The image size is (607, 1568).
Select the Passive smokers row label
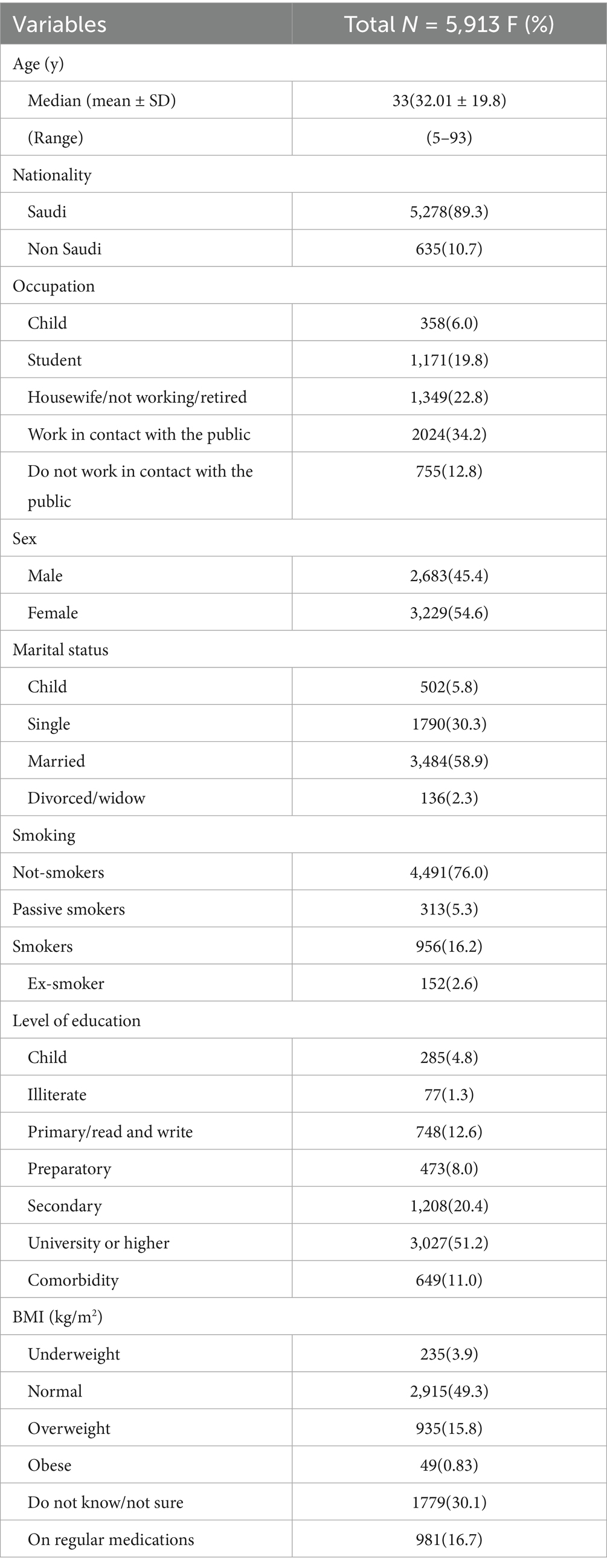coord(69,910)
